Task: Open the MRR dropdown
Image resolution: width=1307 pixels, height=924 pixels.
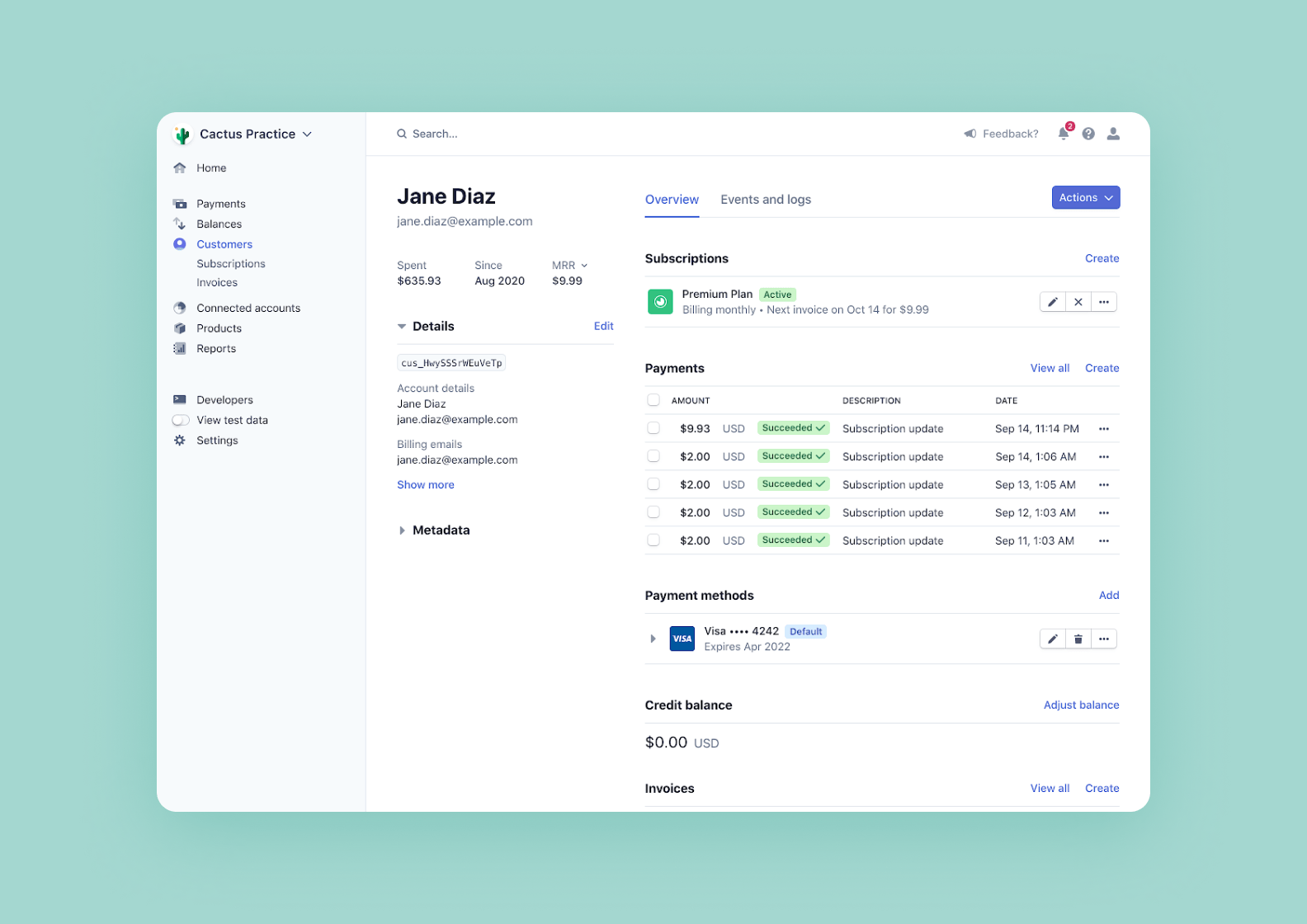Action: click(570, 266)
